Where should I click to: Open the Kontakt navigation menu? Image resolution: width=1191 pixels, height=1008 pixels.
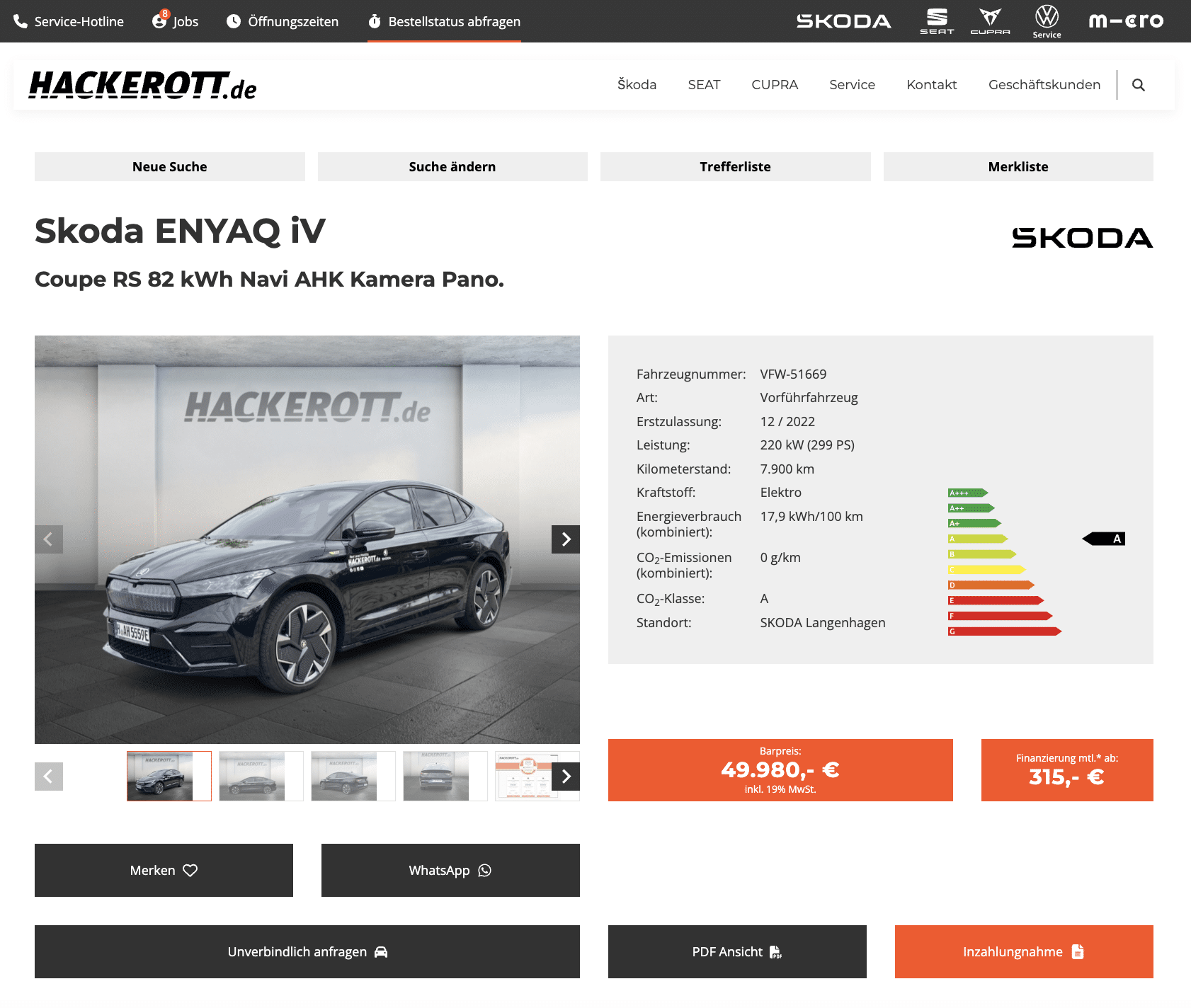pyautogui.click(x=931, y=85)
